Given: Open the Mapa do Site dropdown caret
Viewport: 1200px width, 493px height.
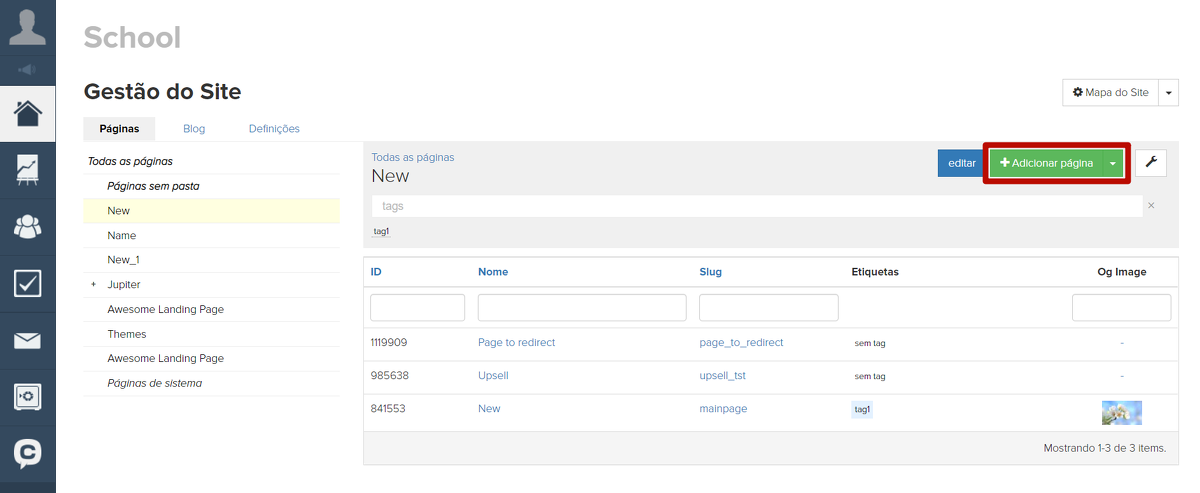Looking at the screenshot, I should tap(1169, 92).
